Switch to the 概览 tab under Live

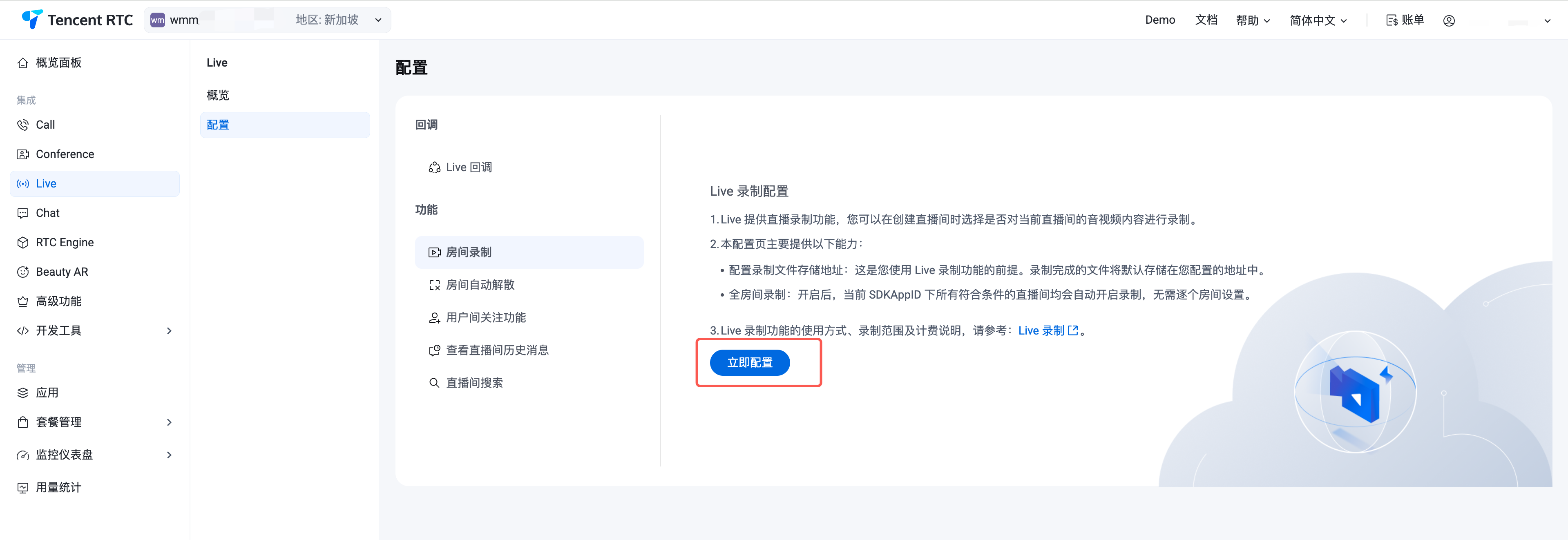click(218, 95)
